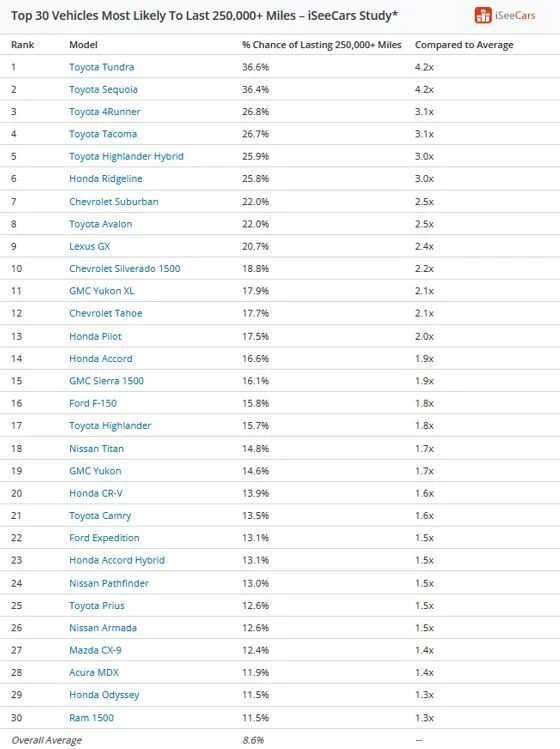The width and height of the screenshot is (560, 749).
Task: Open the Honda CR-V link
Action: pos(96,493)
